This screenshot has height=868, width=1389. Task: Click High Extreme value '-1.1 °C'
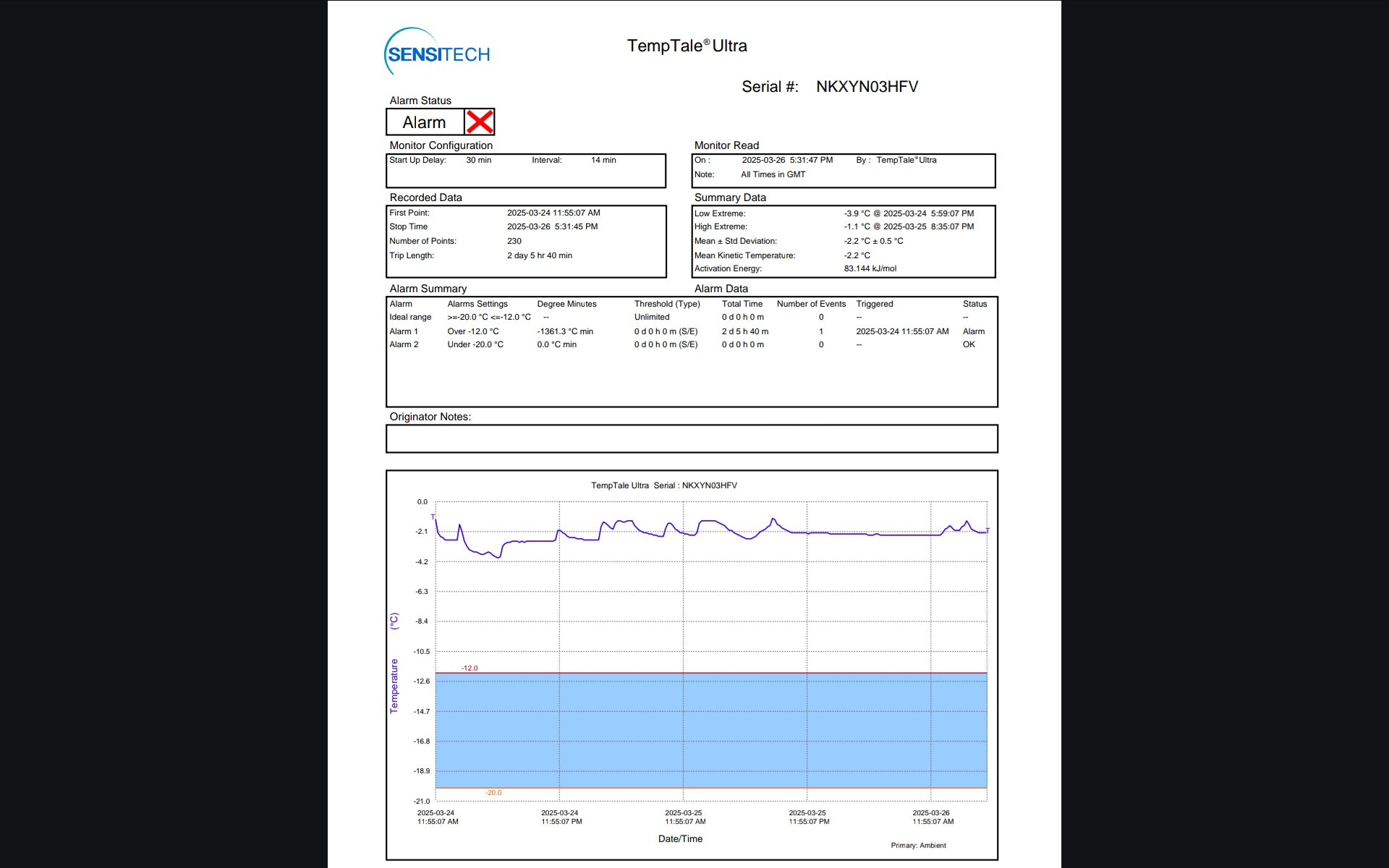pyautogui.click(x=857, y=226)
